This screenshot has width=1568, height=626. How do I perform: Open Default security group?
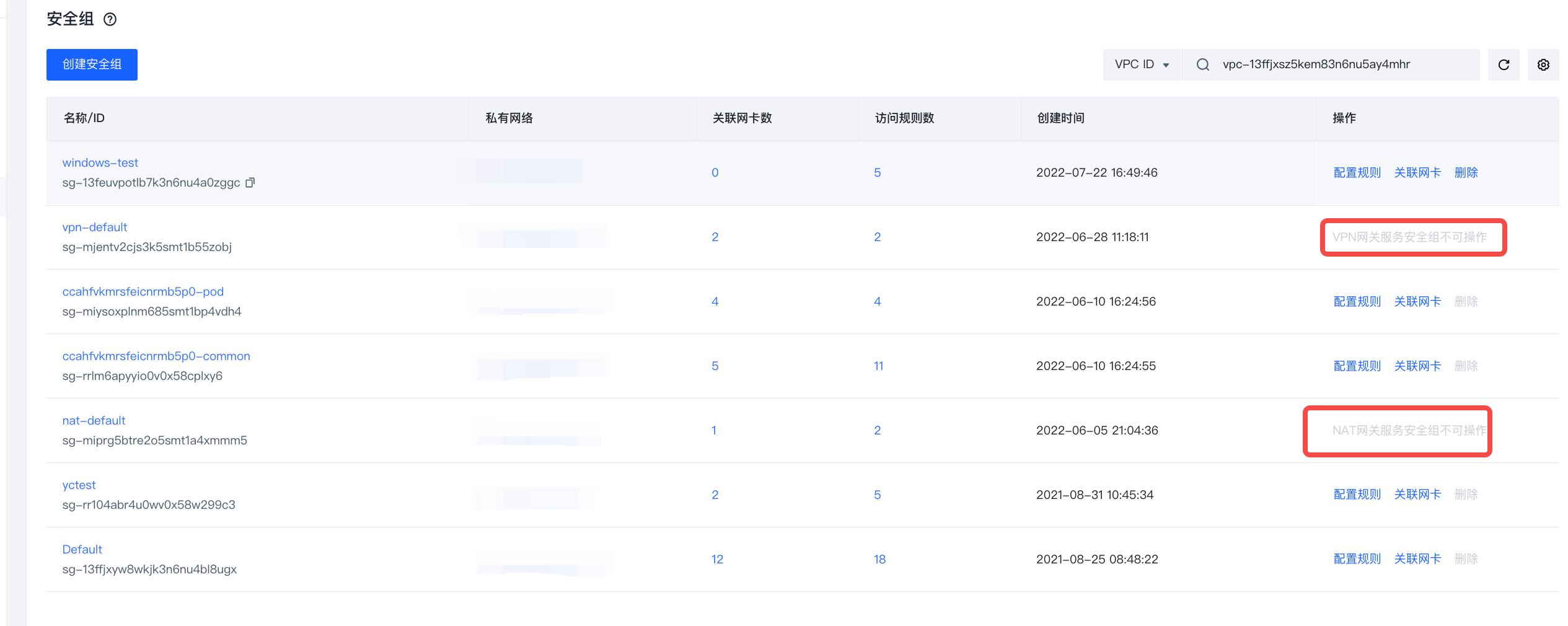[82, 549]
